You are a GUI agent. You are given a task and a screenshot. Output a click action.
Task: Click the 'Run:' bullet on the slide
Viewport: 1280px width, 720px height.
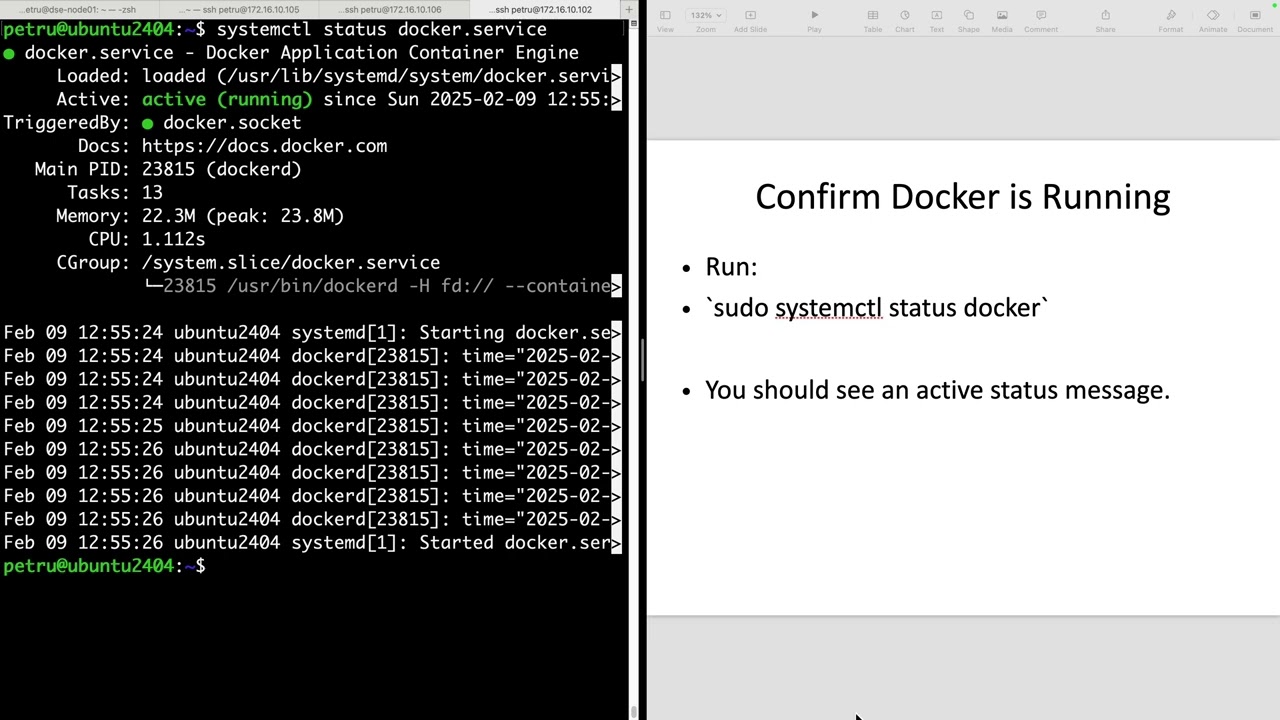[x=731, y=267]
